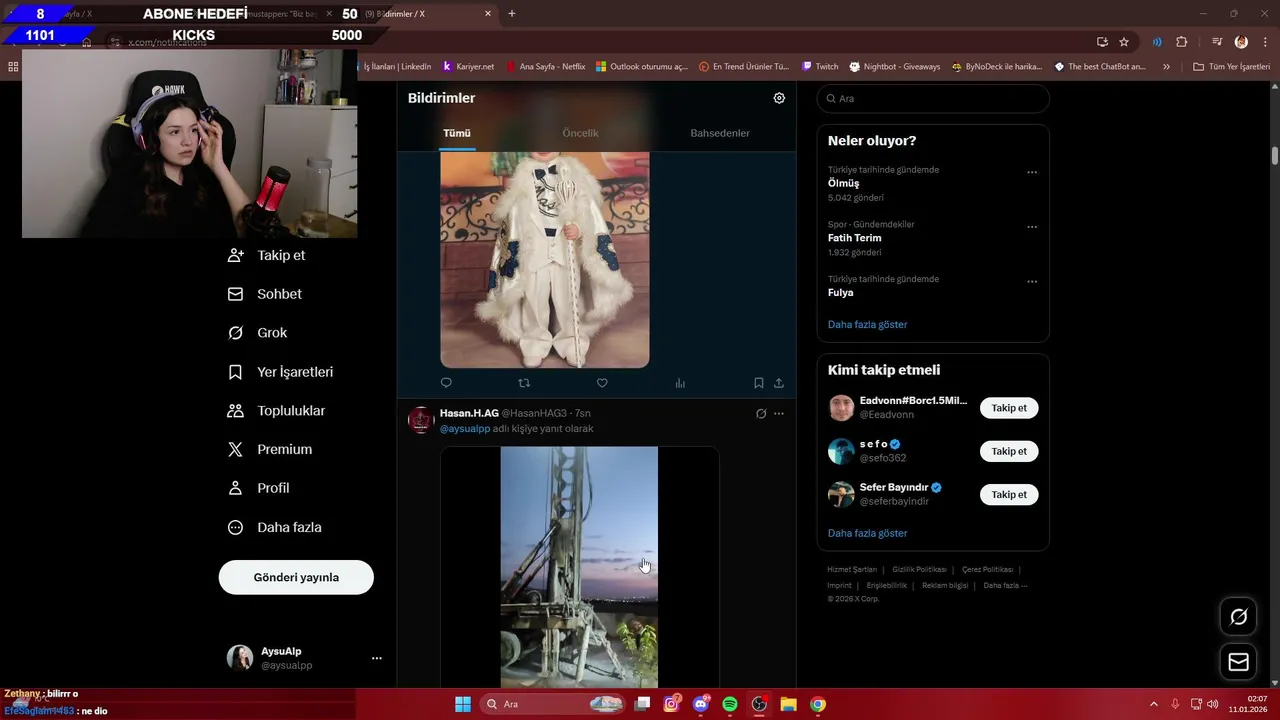Bookmark the photo post
Screen dimensions: 1280x720
(x=759, y=383)
